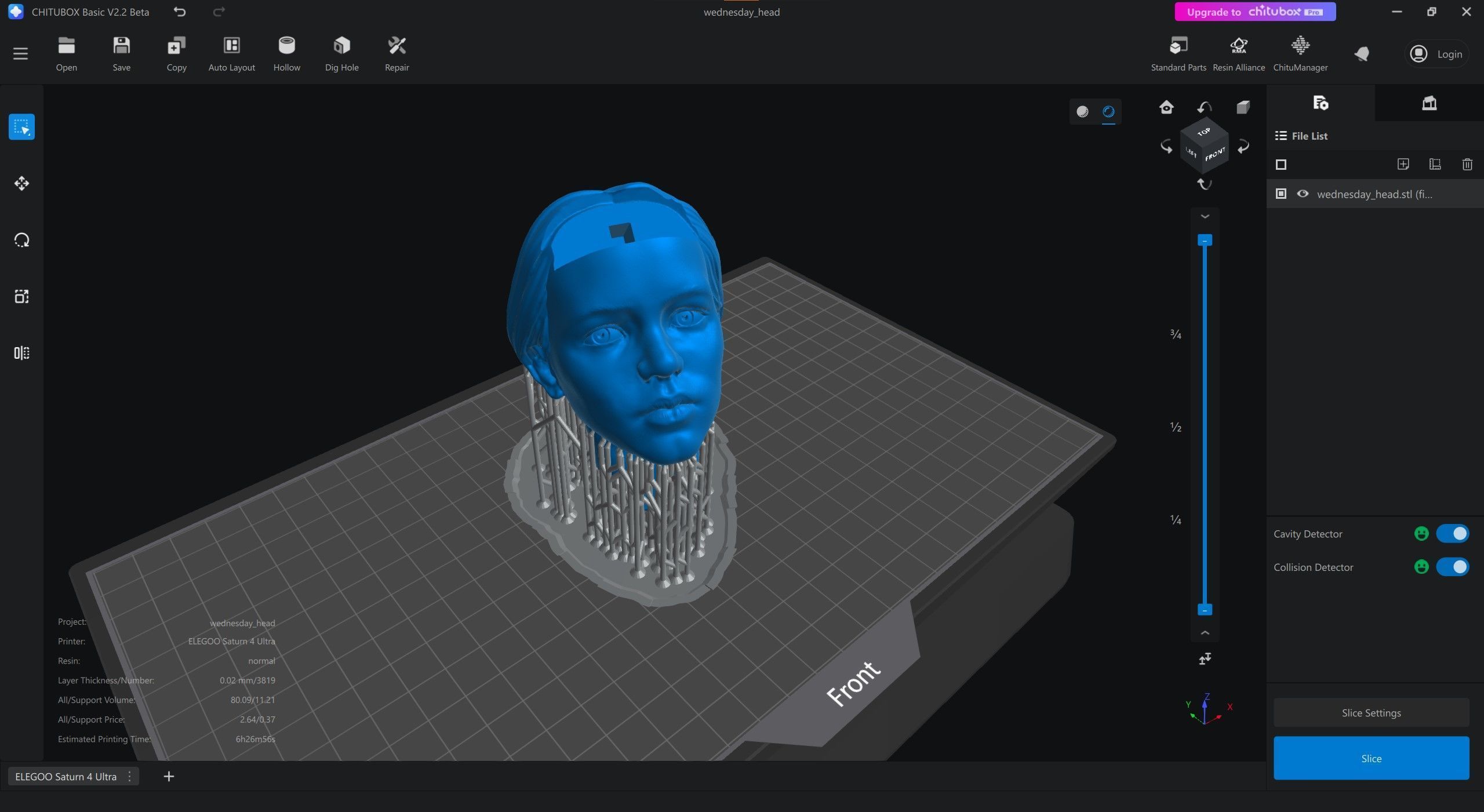1484x812 pixels.
Task: Open the hamburger main menu
Action: [20, 54]
